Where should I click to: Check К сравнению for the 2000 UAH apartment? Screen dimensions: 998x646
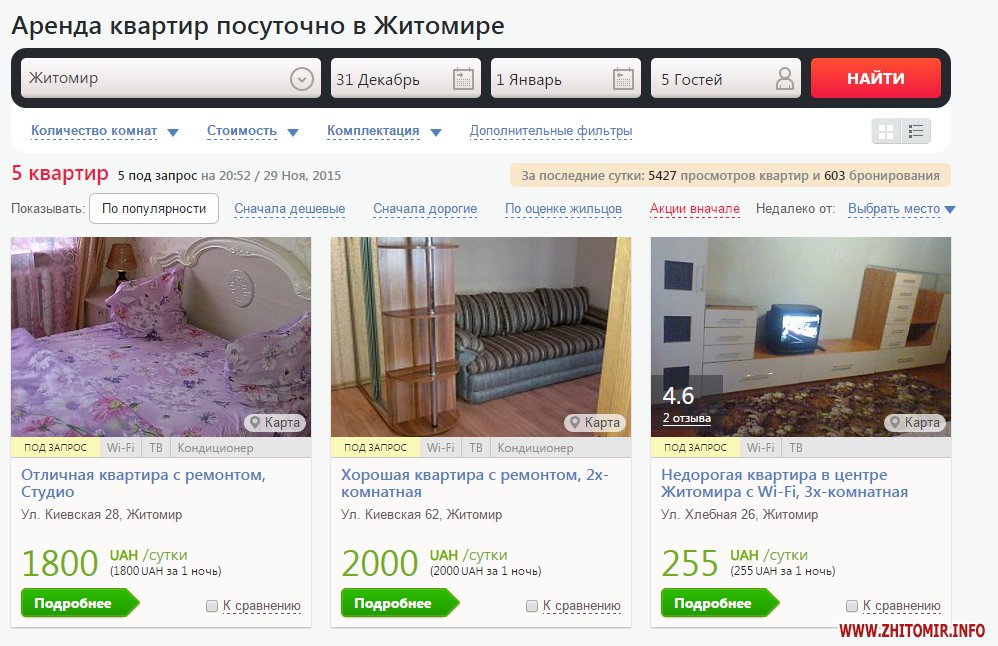click(532, 606)
